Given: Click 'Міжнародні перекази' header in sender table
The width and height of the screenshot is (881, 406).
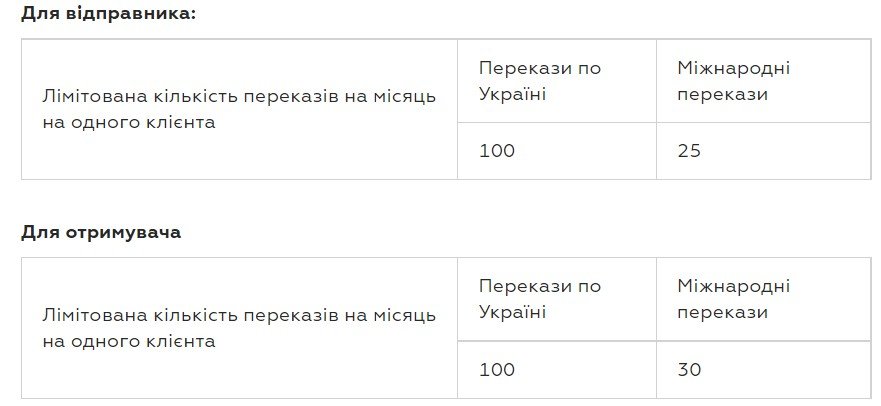Looking at the screenshot, I should tap(733, 81).
